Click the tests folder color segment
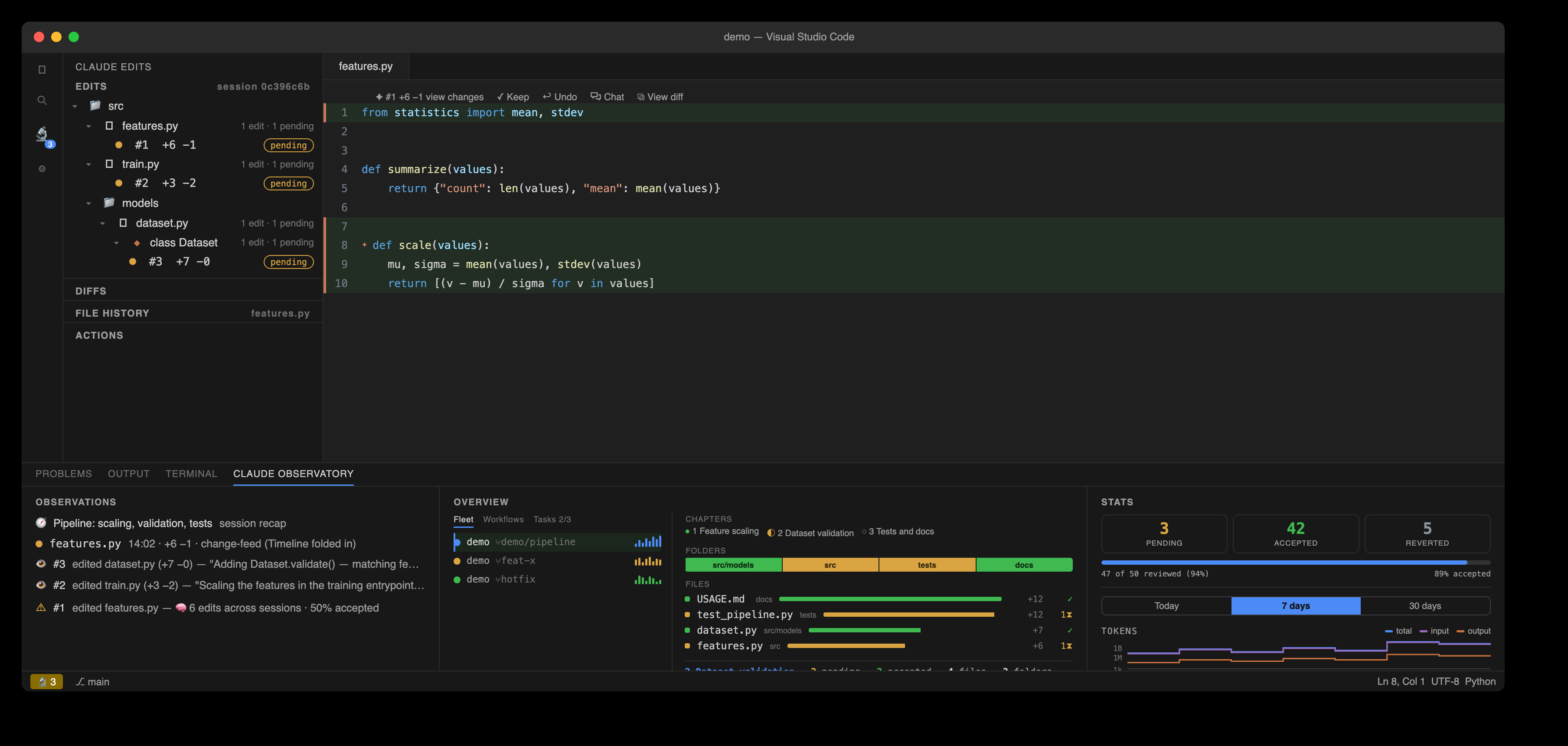The height and width of the screenshot is (746, 1568). [x=927, y=565]
